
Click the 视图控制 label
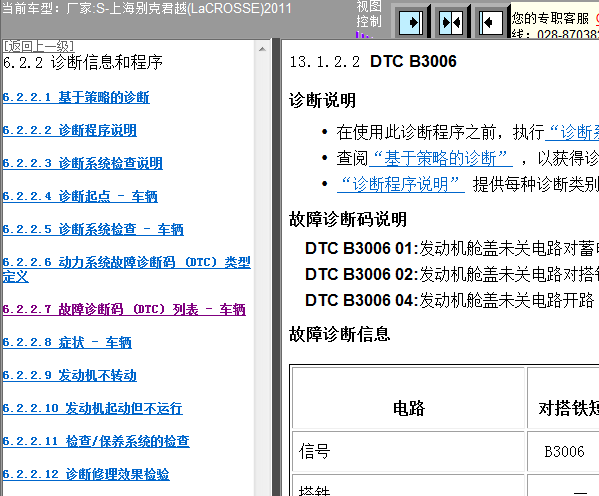tap(369, 14)
